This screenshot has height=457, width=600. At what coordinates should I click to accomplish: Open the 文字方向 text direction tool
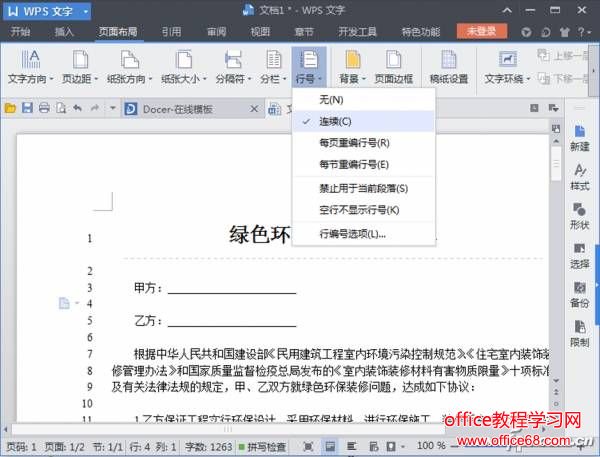coord(31,67)
